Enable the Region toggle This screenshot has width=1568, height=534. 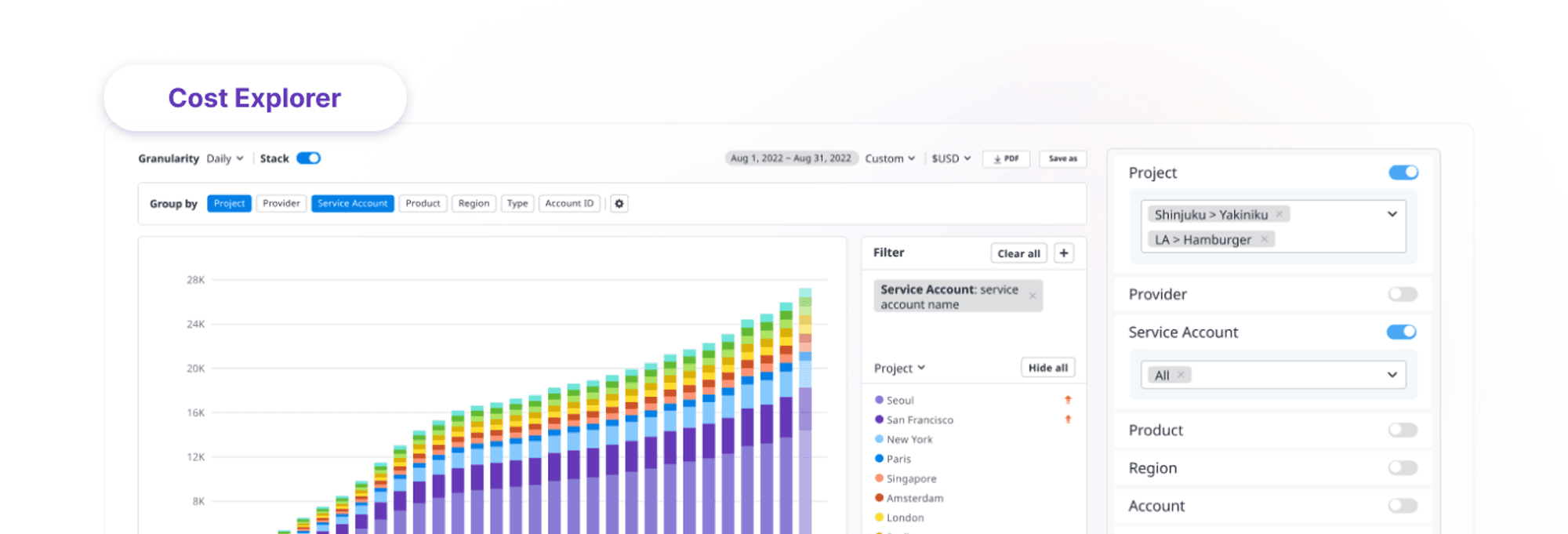tap(1403, 468)
